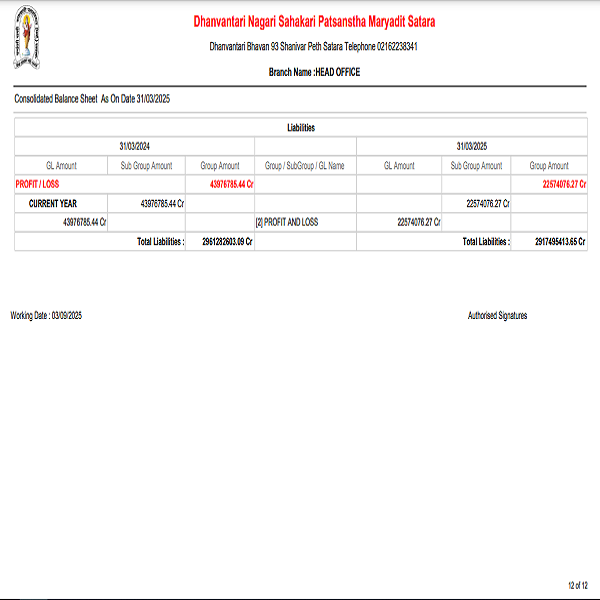Select the 31/03/2025 column header in the table
Viewport: 600px width, 600px height.
pyautogui.click(x=471, y=146)
